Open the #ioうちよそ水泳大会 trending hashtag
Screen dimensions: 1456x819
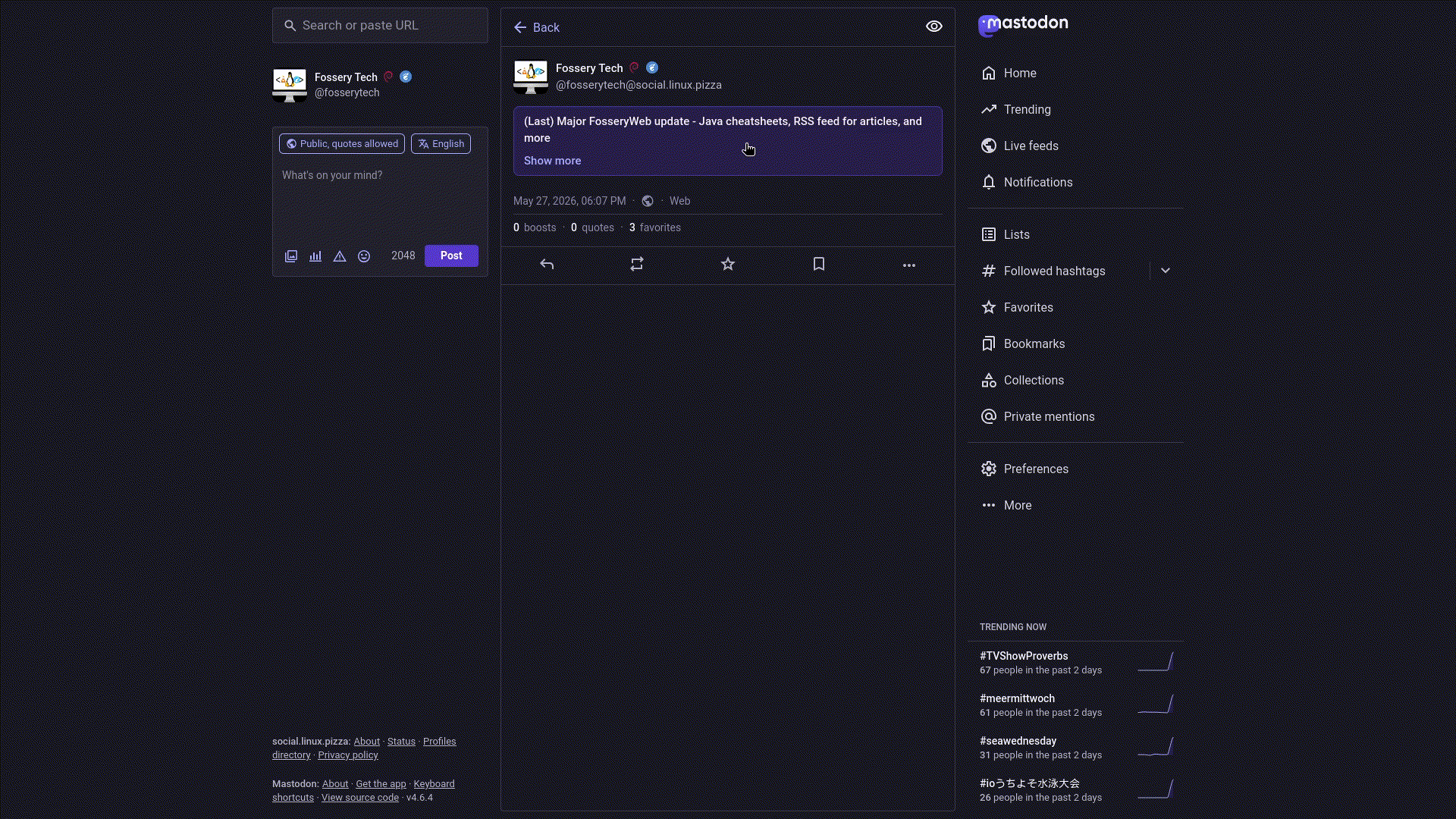1029,783
